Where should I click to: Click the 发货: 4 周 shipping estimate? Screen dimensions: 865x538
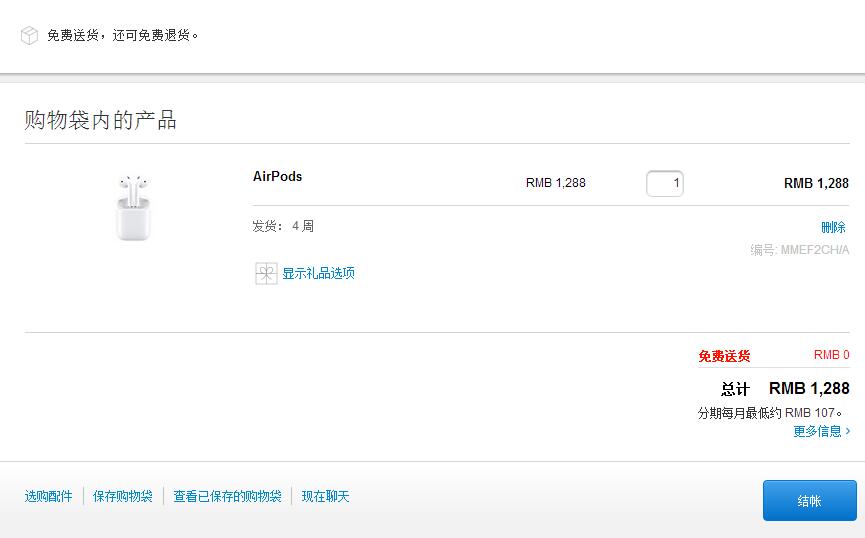tap(283, 226)
